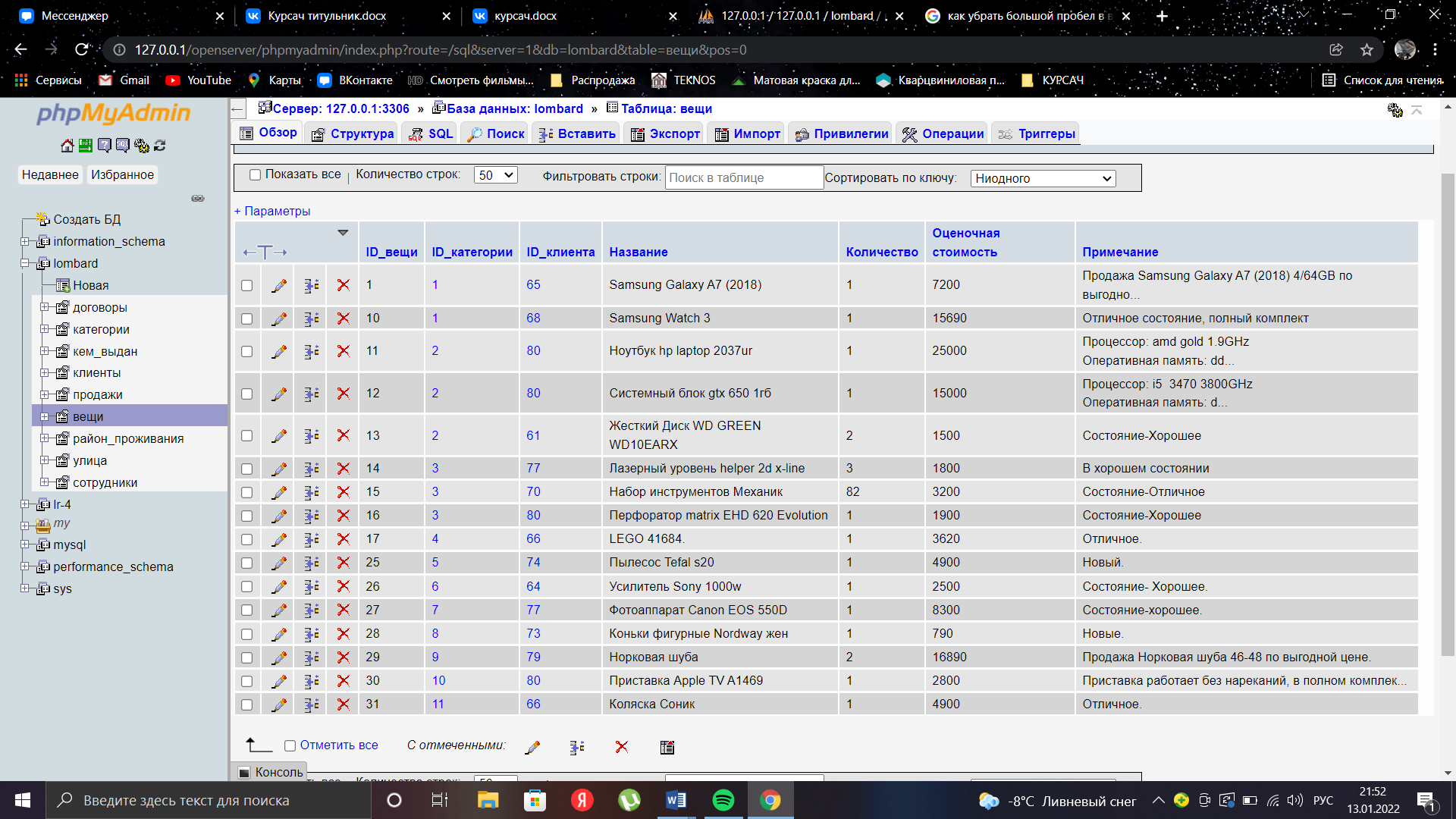
Task: Check row checkbox for Системный блок gtx 650
Action: [246, 394]
